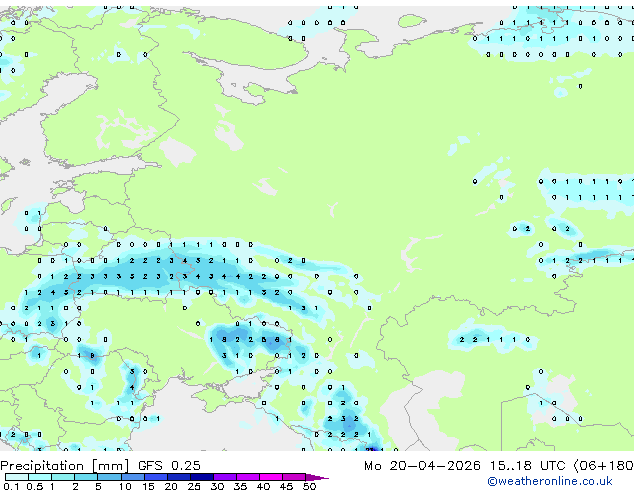
Task: Click the '10' legend scale value
Action: 125,486
